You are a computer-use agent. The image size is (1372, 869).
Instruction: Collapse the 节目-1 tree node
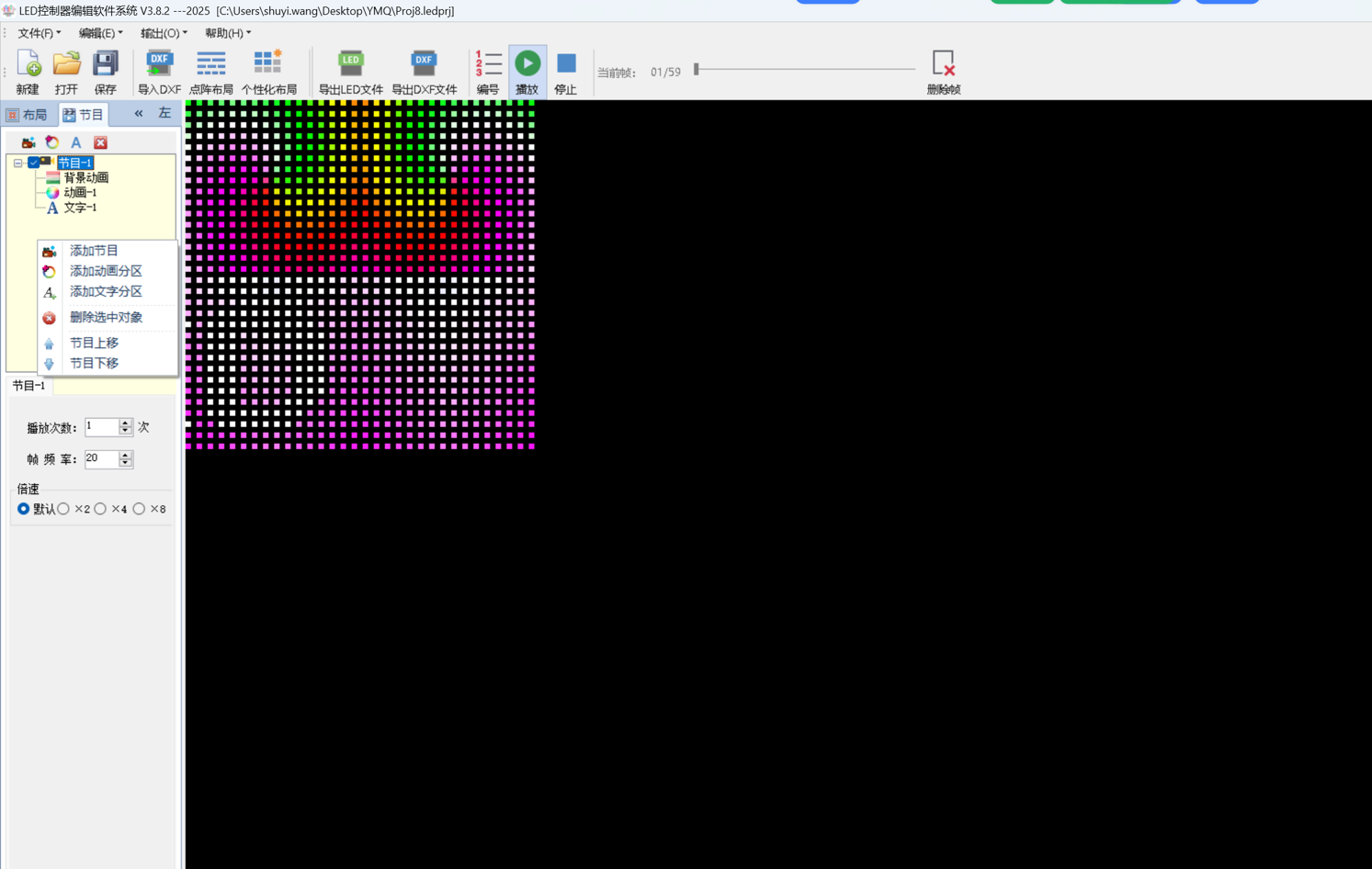pos(17,163)
